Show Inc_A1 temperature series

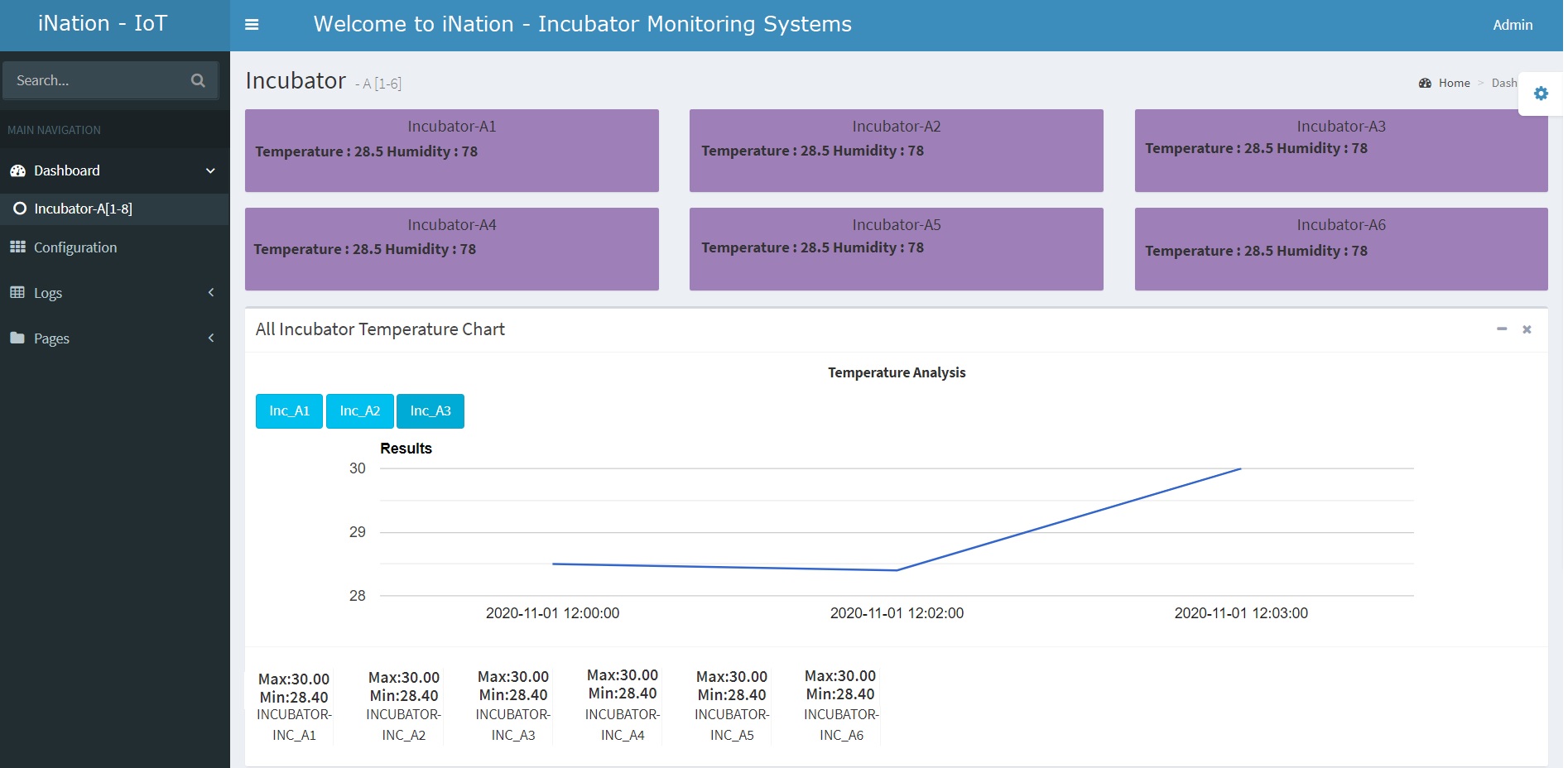(x=289, y=411)
